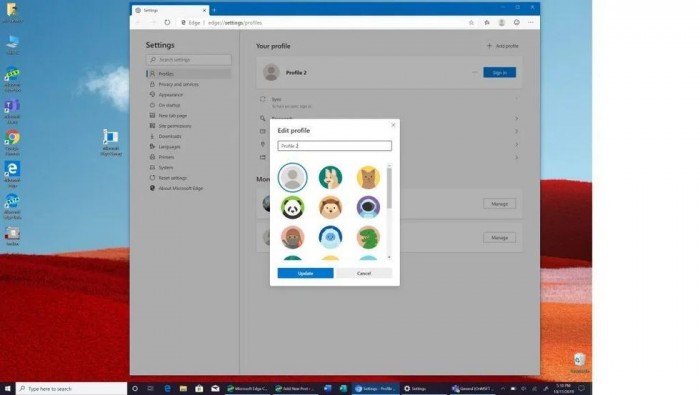Click the Search settings box
Image resolution: width=700 pixels, height=395 pixels.
(188, 60)
